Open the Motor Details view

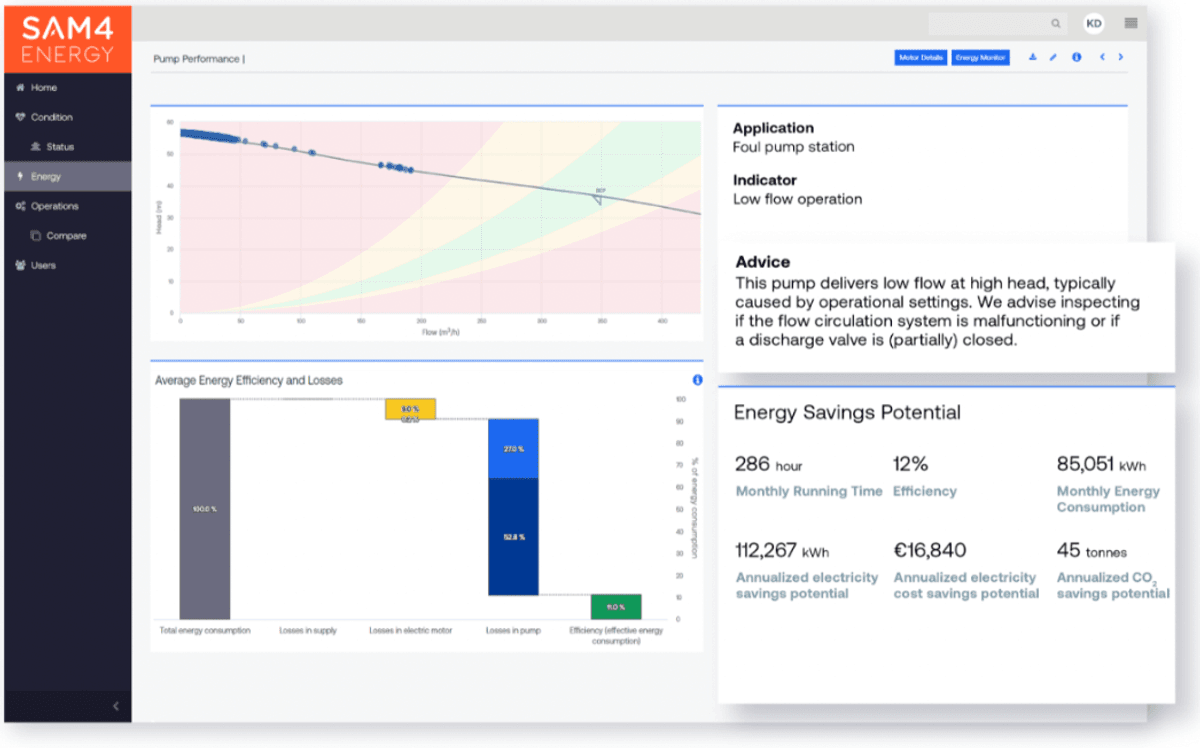(x=921, y=58)
